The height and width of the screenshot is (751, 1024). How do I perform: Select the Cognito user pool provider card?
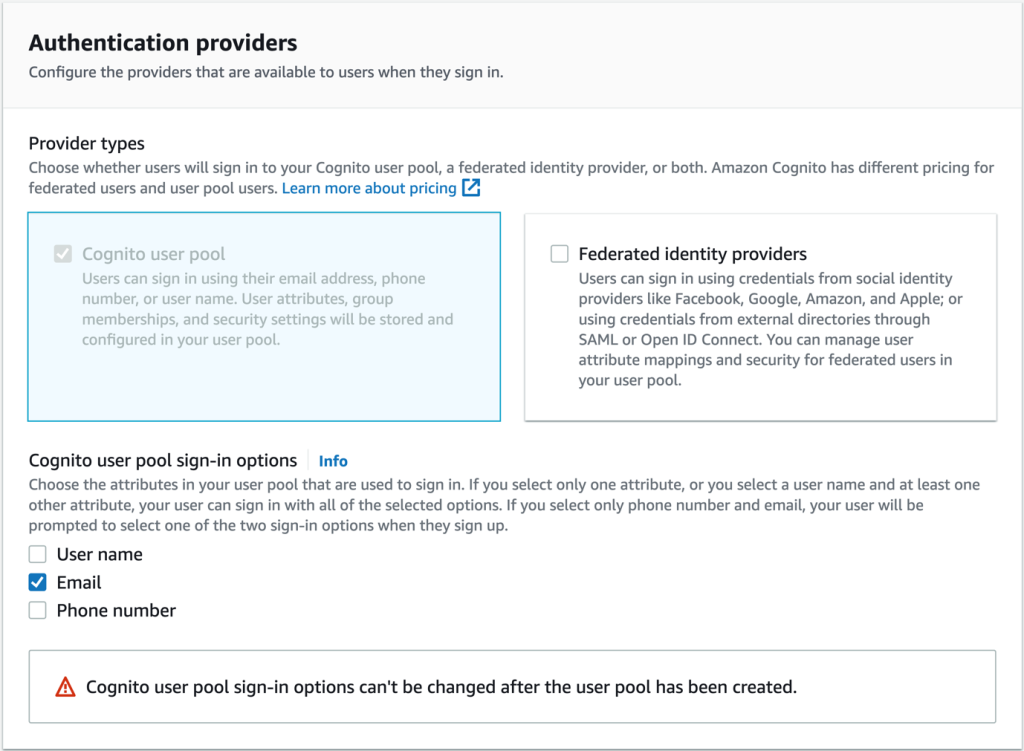coord(264,317)
